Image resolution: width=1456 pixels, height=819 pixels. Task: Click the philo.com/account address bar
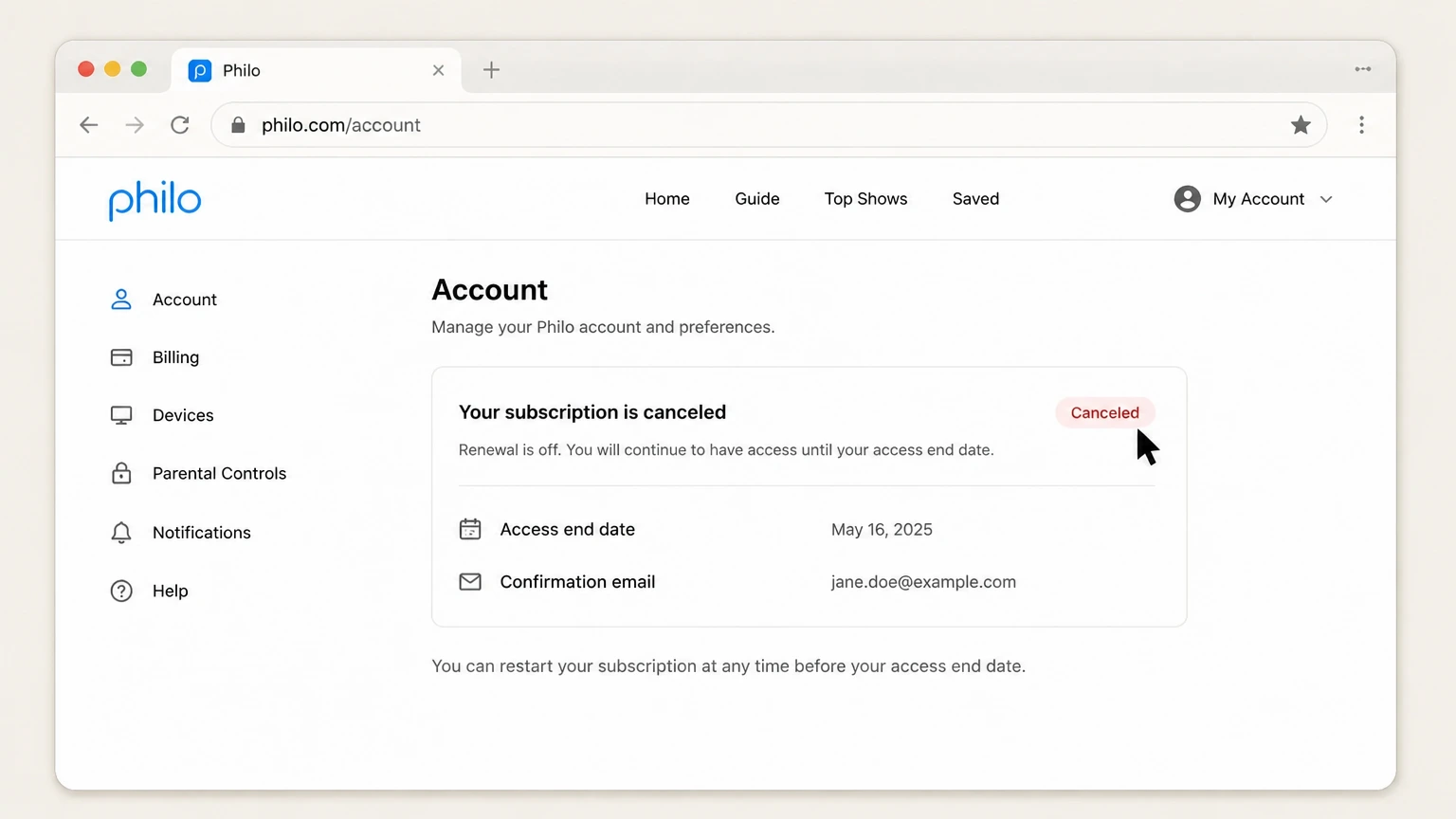point(768,125)
